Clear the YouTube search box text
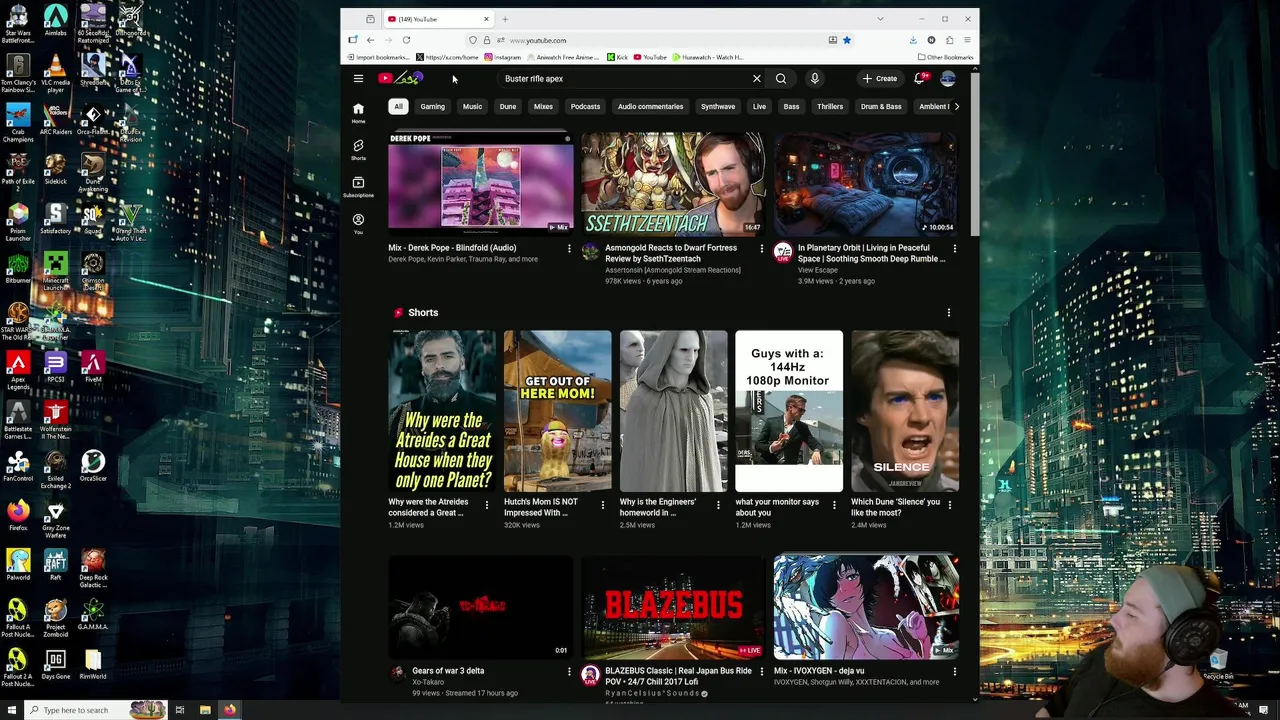Screen dimensions: 1280x720 (757, 78)
